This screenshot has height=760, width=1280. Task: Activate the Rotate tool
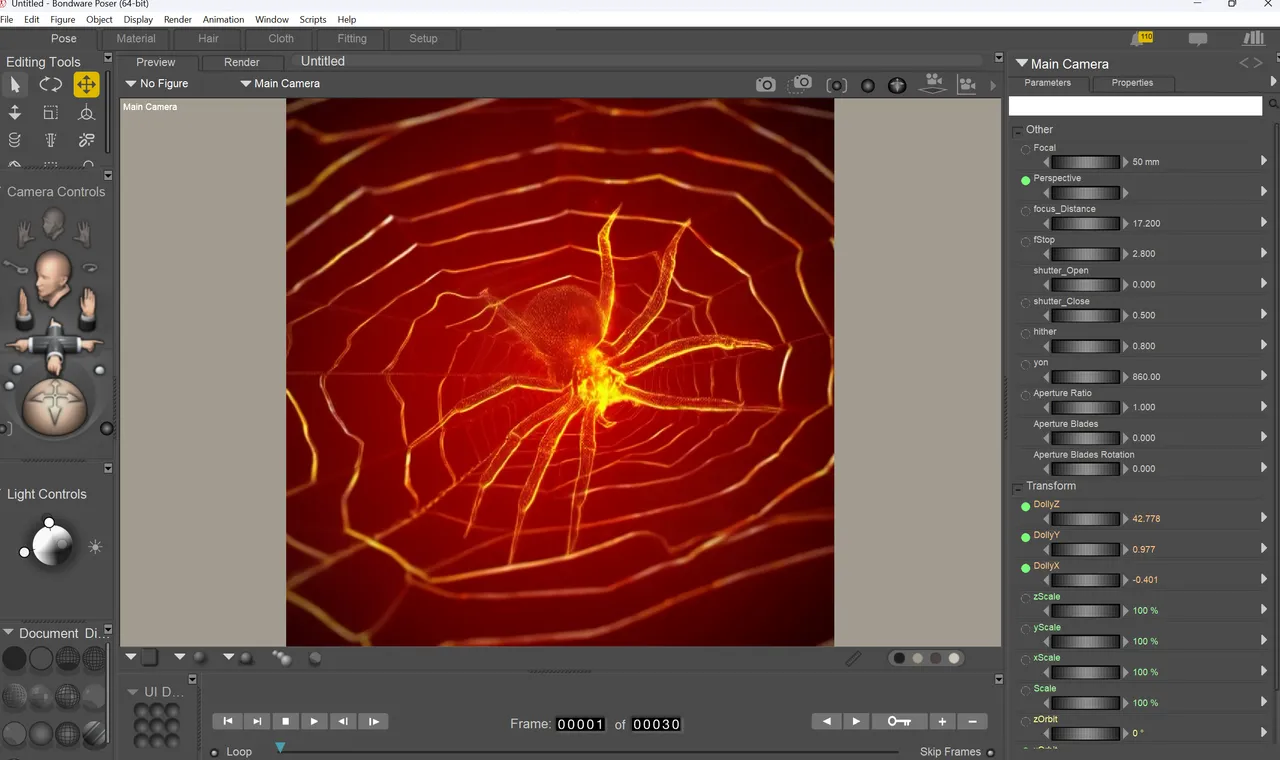click(50, 85)
